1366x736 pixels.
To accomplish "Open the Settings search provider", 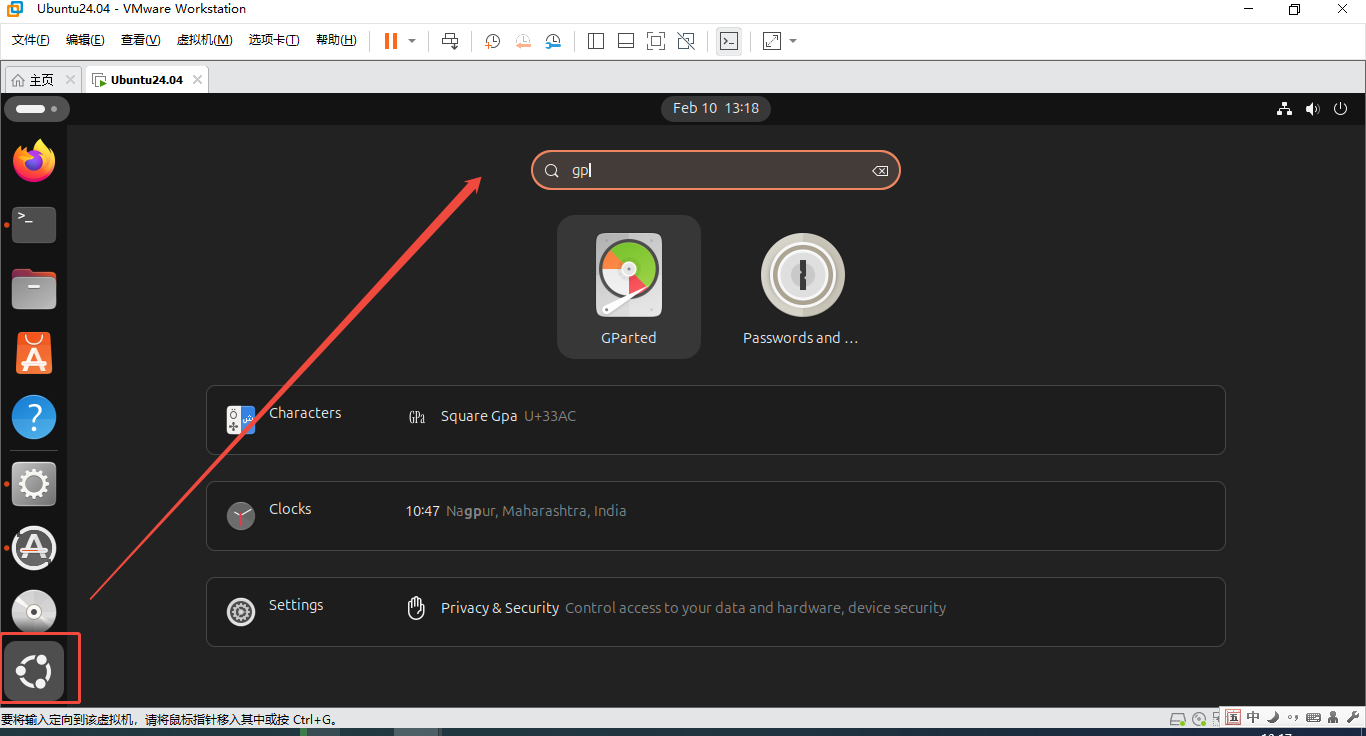I will 275,611.
